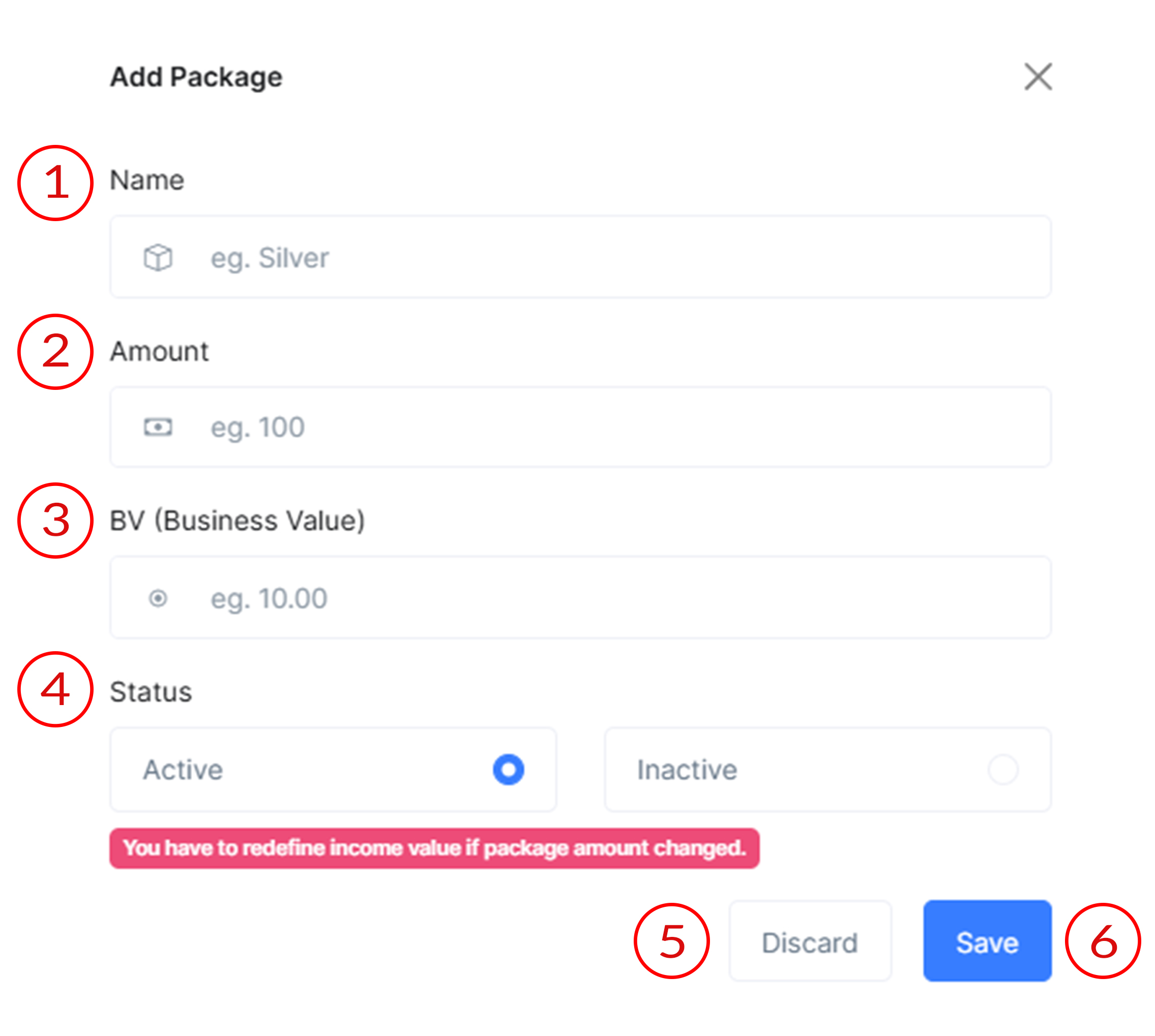Screen dimensions: 1155x1036
Task: Click the red circled number 1 marker
Action: coord(55,182)
